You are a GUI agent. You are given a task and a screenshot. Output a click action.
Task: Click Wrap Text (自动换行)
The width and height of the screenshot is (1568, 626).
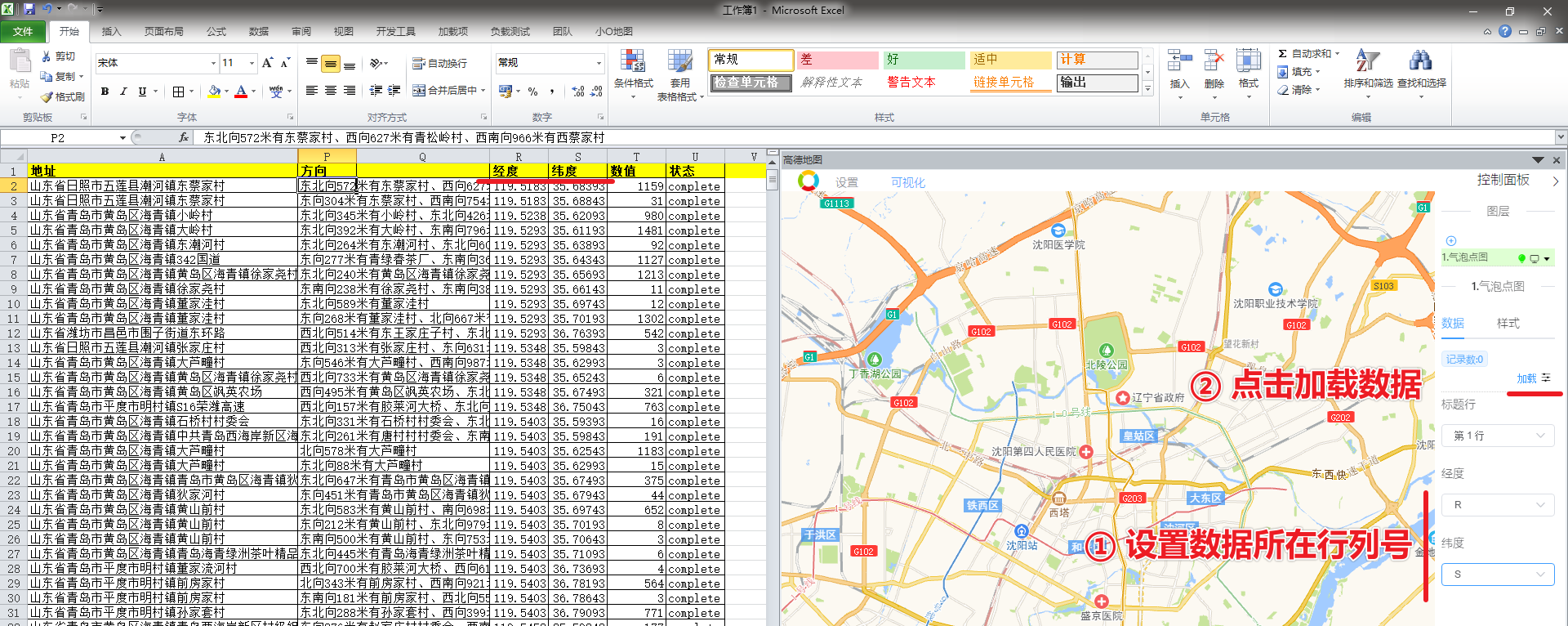pyautogui.click(x=440, y=63)
